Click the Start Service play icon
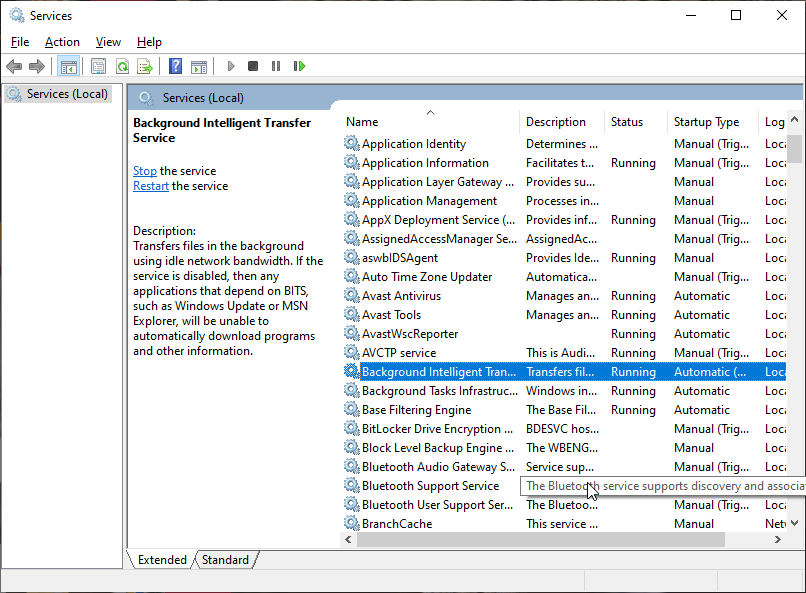This screenshot has height=593, width=806. [x=231, y=66]
